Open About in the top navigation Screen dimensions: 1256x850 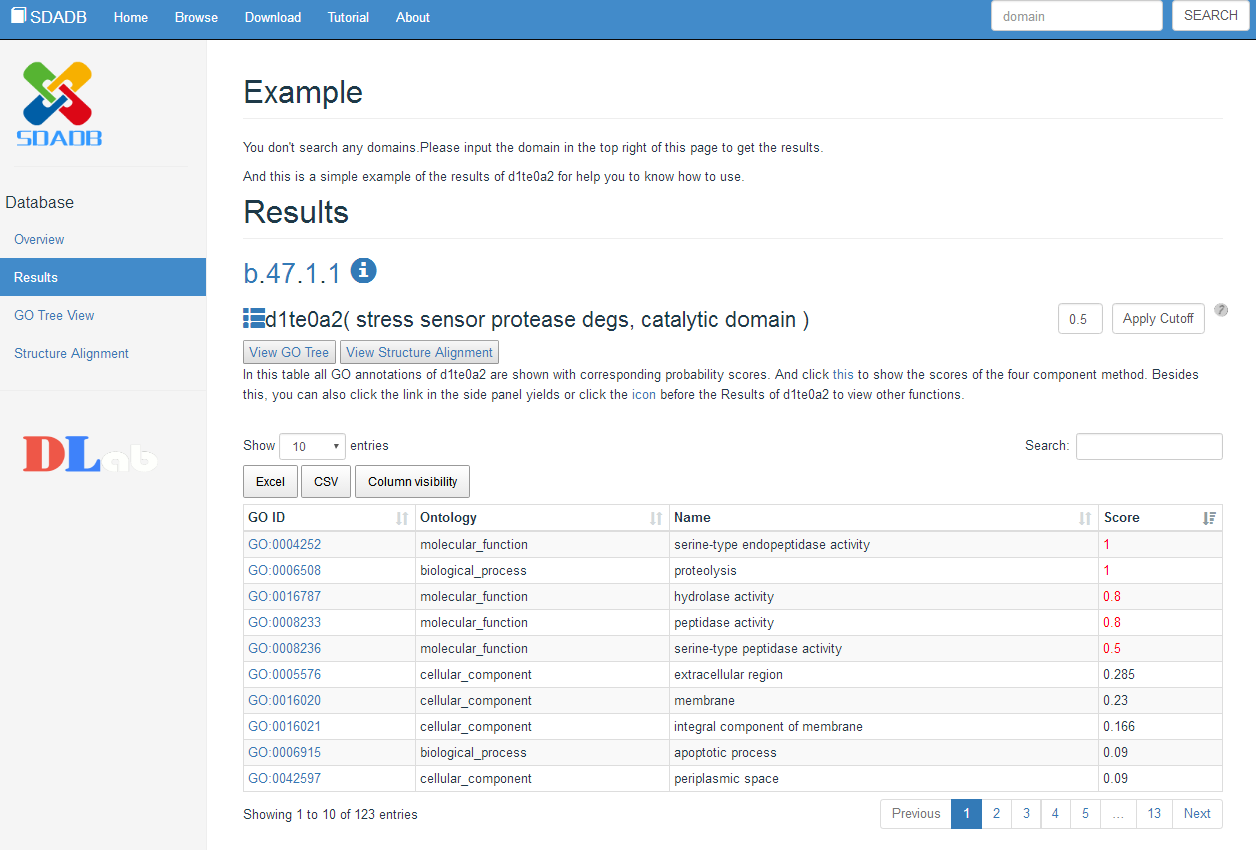tap(413, 18)
